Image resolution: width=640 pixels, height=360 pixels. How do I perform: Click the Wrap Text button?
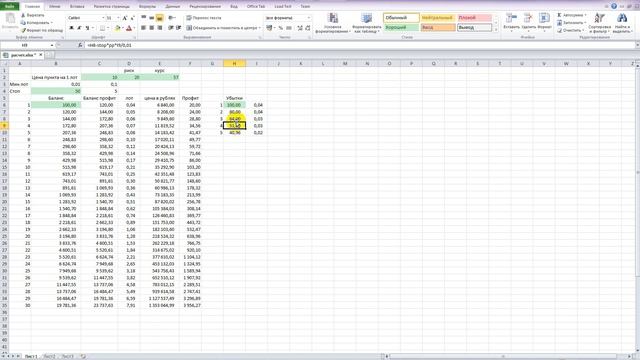[204, 18]
